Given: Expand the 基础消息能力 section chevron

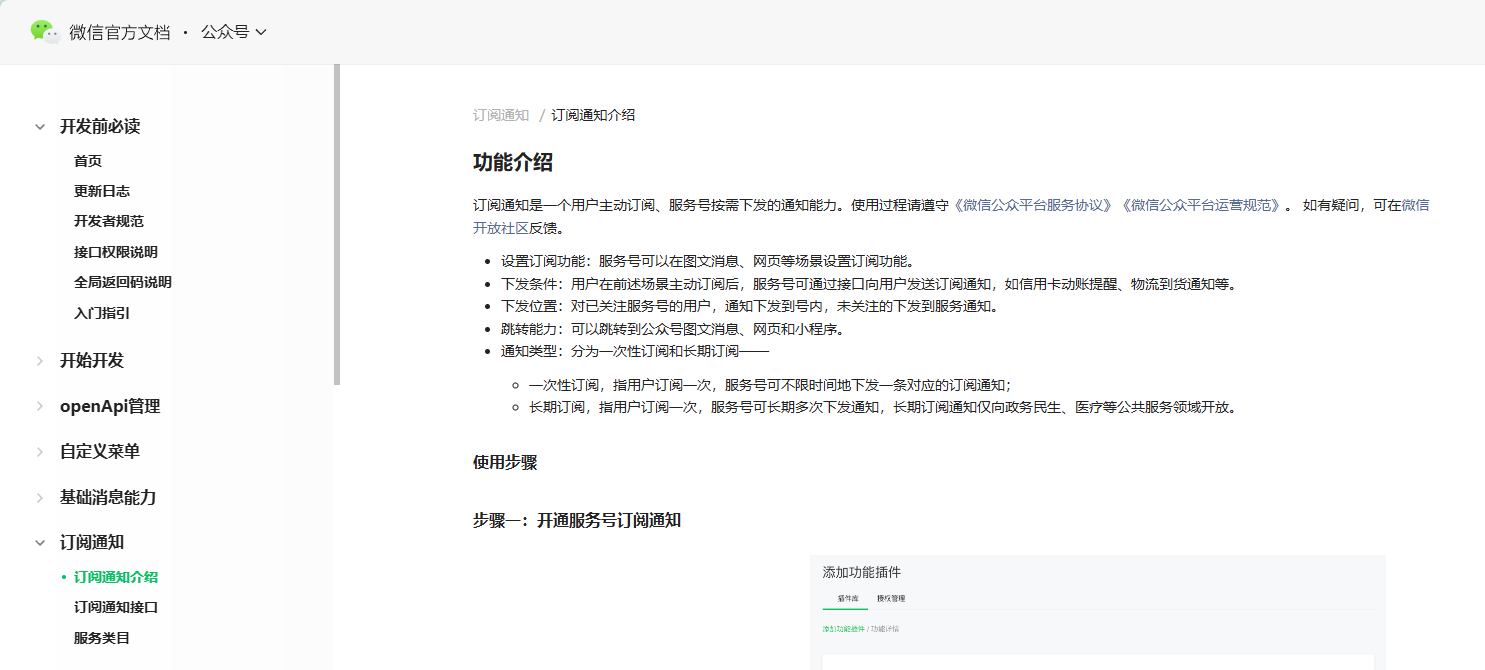Looking at the screenshot, I should 40,498.
